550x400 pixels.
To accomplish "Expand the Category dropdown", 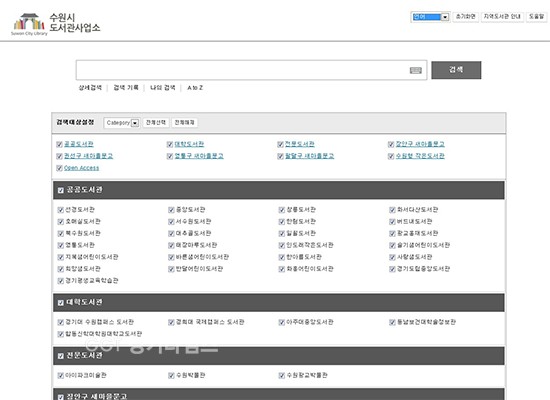I will coord(122,123).
